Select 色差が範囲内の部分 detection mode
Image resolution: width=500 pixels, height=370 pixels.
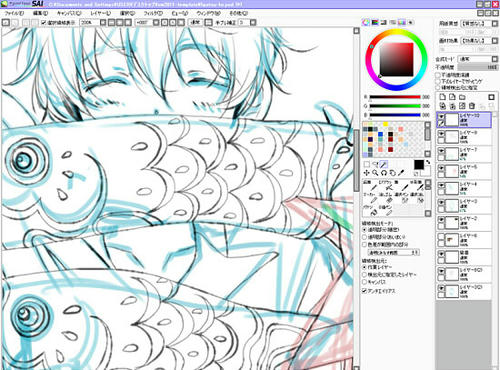point(365,244)
